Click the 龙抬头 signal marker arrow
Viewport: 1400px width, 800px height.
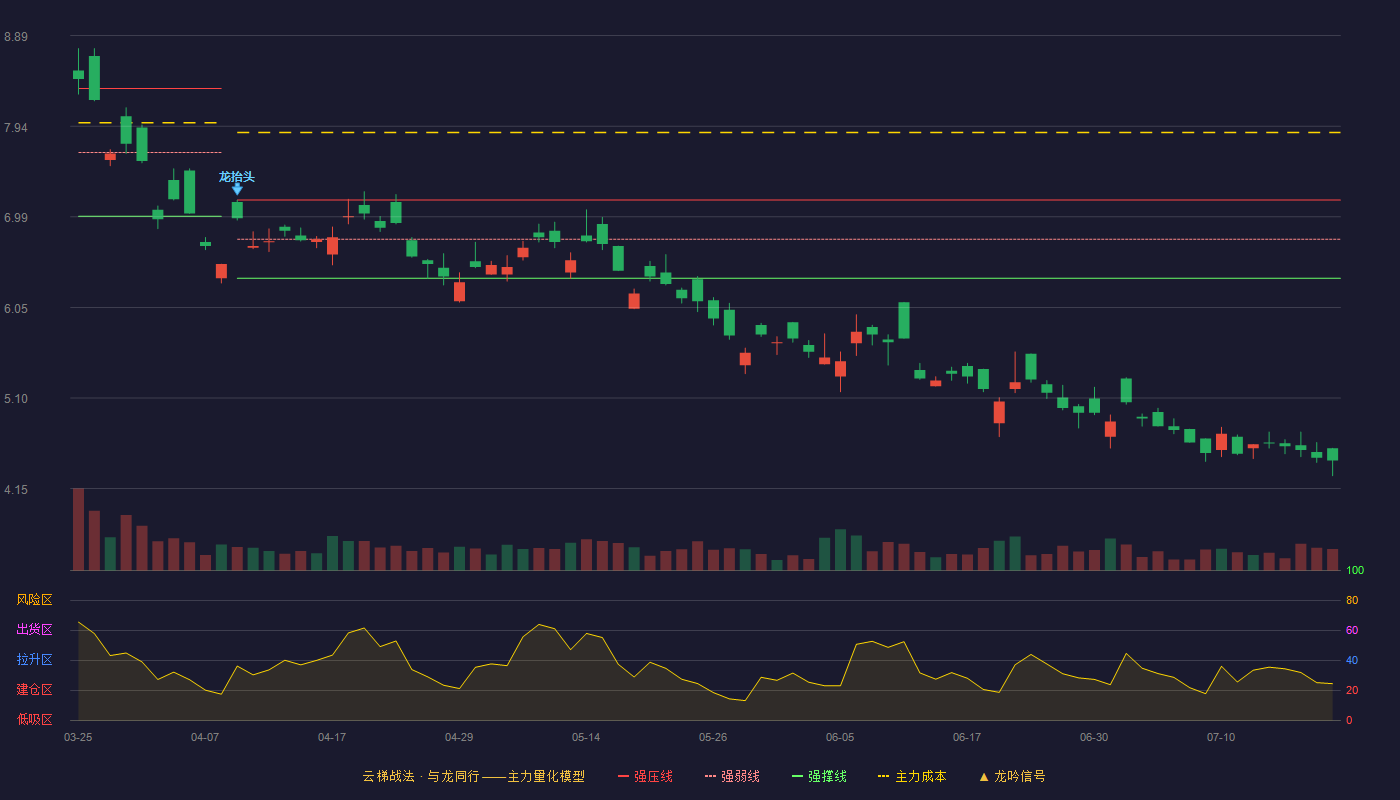237,188
